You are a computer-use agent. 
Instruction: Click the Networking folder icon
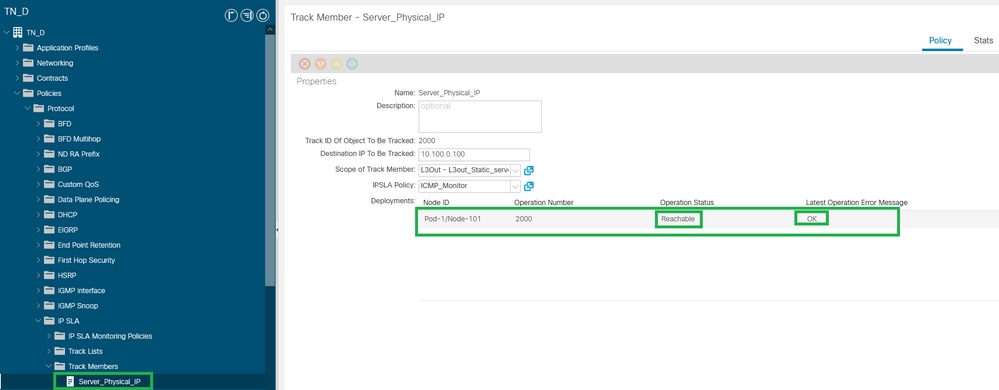coord(28,63)
